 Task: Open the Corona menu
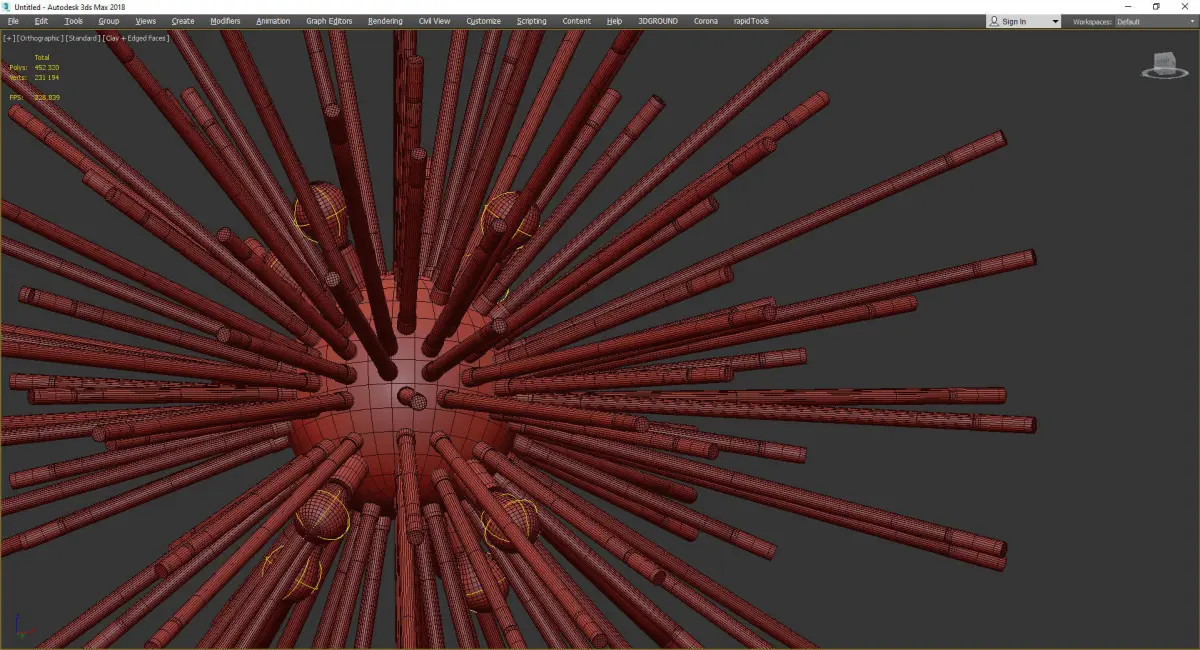pyautogui.click(x=706, y=21)
